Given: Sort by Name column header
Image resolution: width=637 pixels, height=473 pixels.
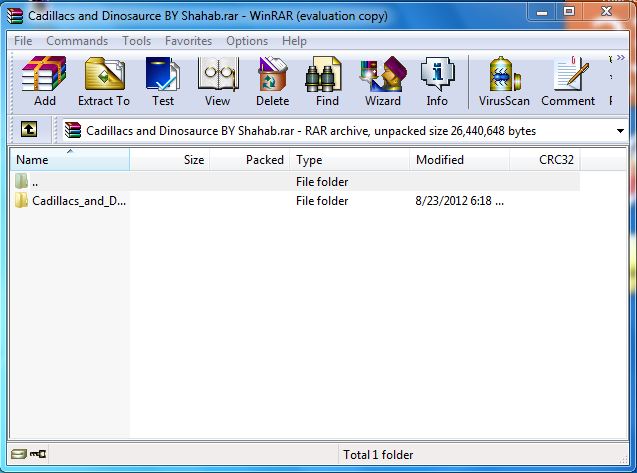Looking at the screenshot, I should pyautogui.click(x=70, y=160).
